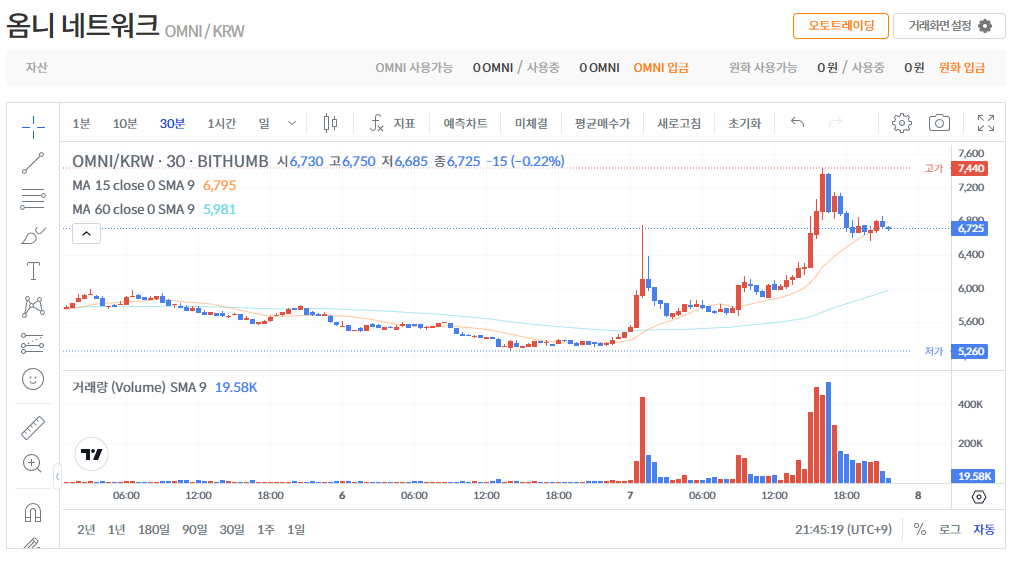Click the TradingView logo
The image size is (1021, 567).
(91, 454)
